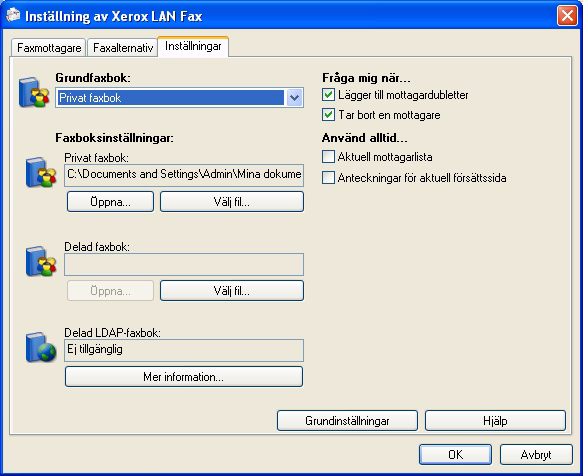Click the Delad faxbok book icon
The image size is (583, 476).
[41, 261]
